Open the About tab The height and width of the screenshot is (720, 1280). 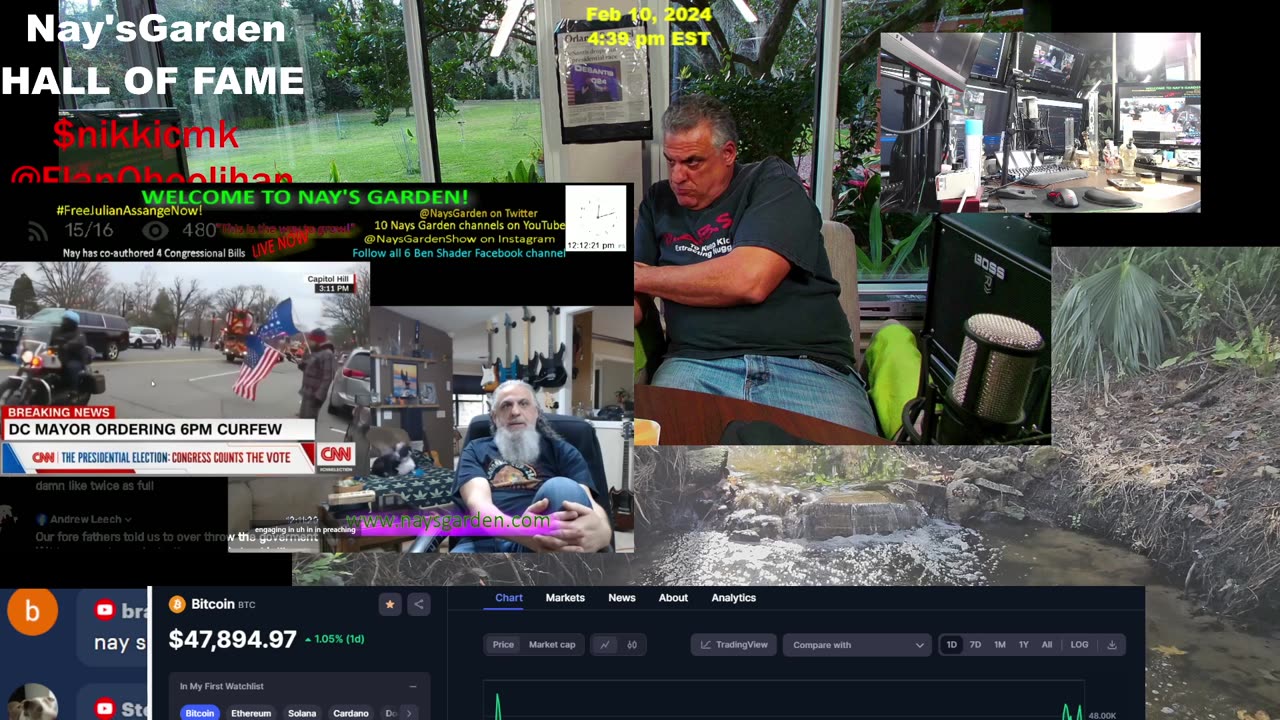point(673,598)
